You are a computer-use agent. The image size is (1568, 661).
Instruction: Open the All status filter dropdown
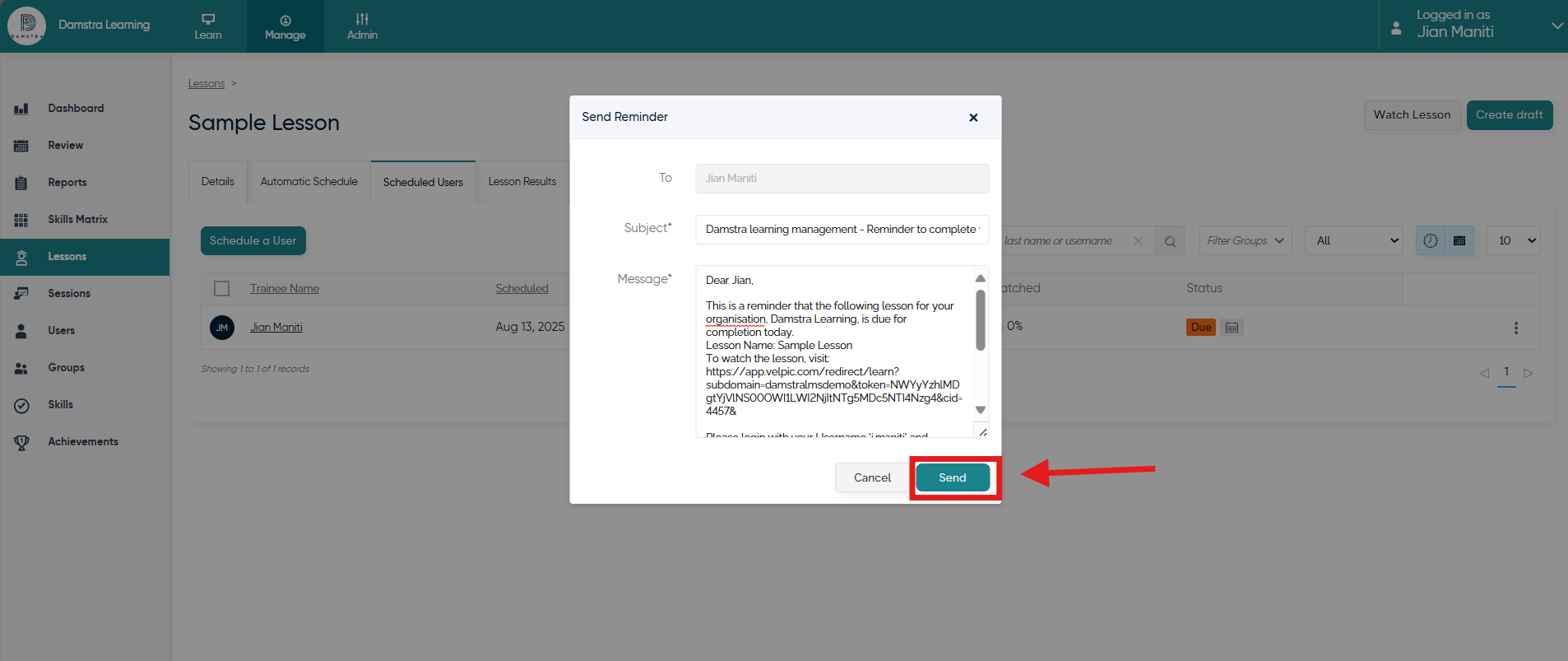pos(1354,241)
